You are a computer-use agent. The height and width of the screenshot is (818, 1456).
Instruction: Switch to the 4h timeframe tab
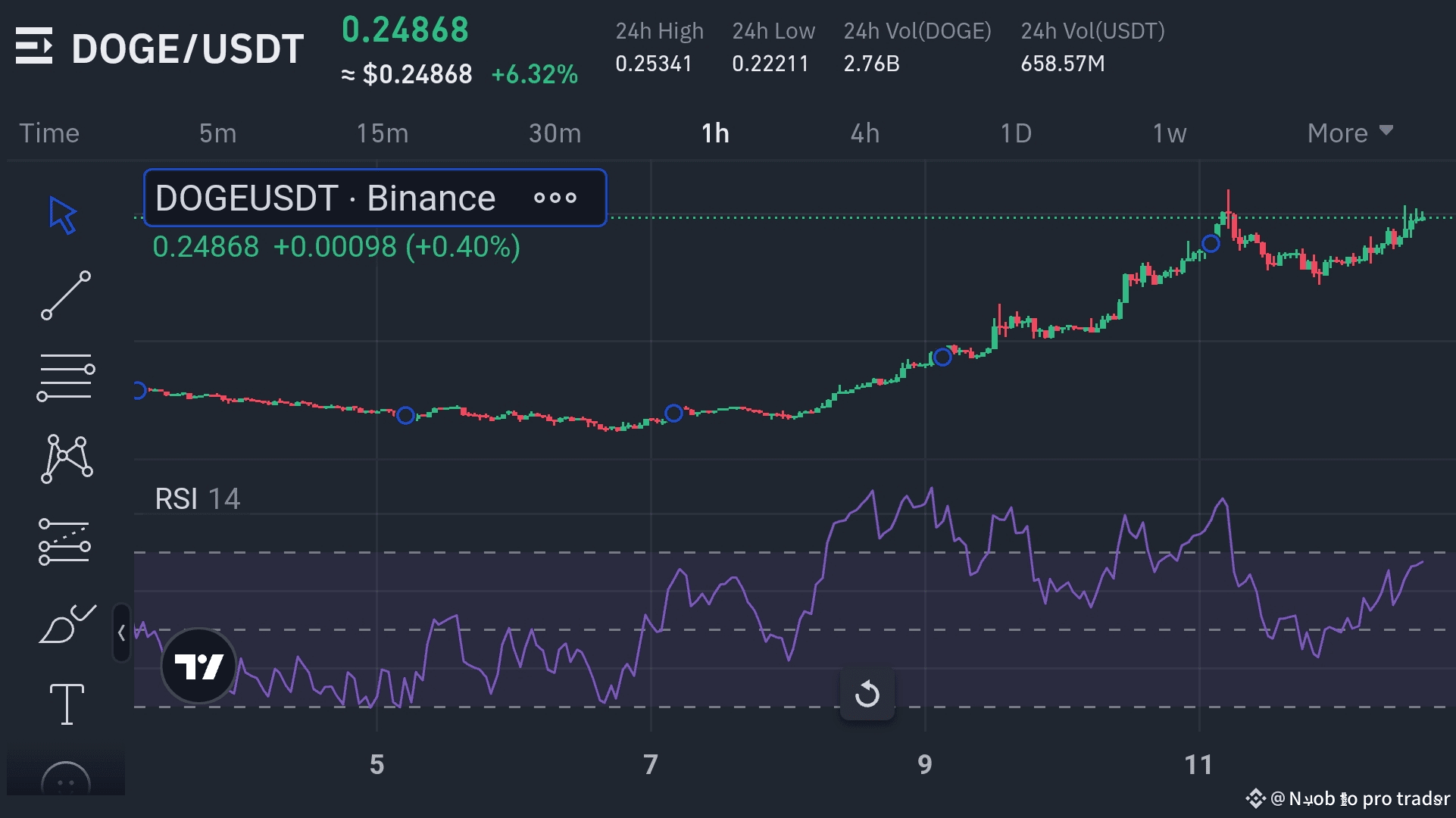[864, 133]
